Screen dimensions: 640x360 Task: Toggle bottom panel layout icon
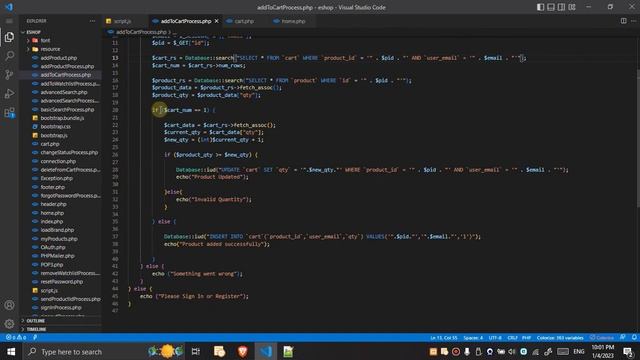(x=551, y=7)
